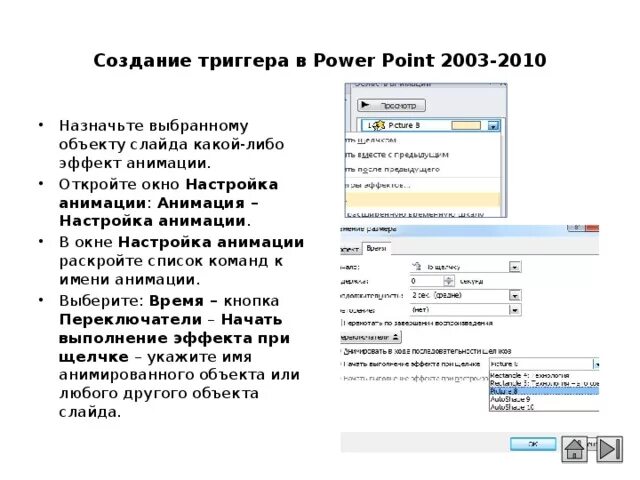This screenshot has height=480, width=640.
Task: Select the highlighted yellow menu item
Action: (422, 200)
